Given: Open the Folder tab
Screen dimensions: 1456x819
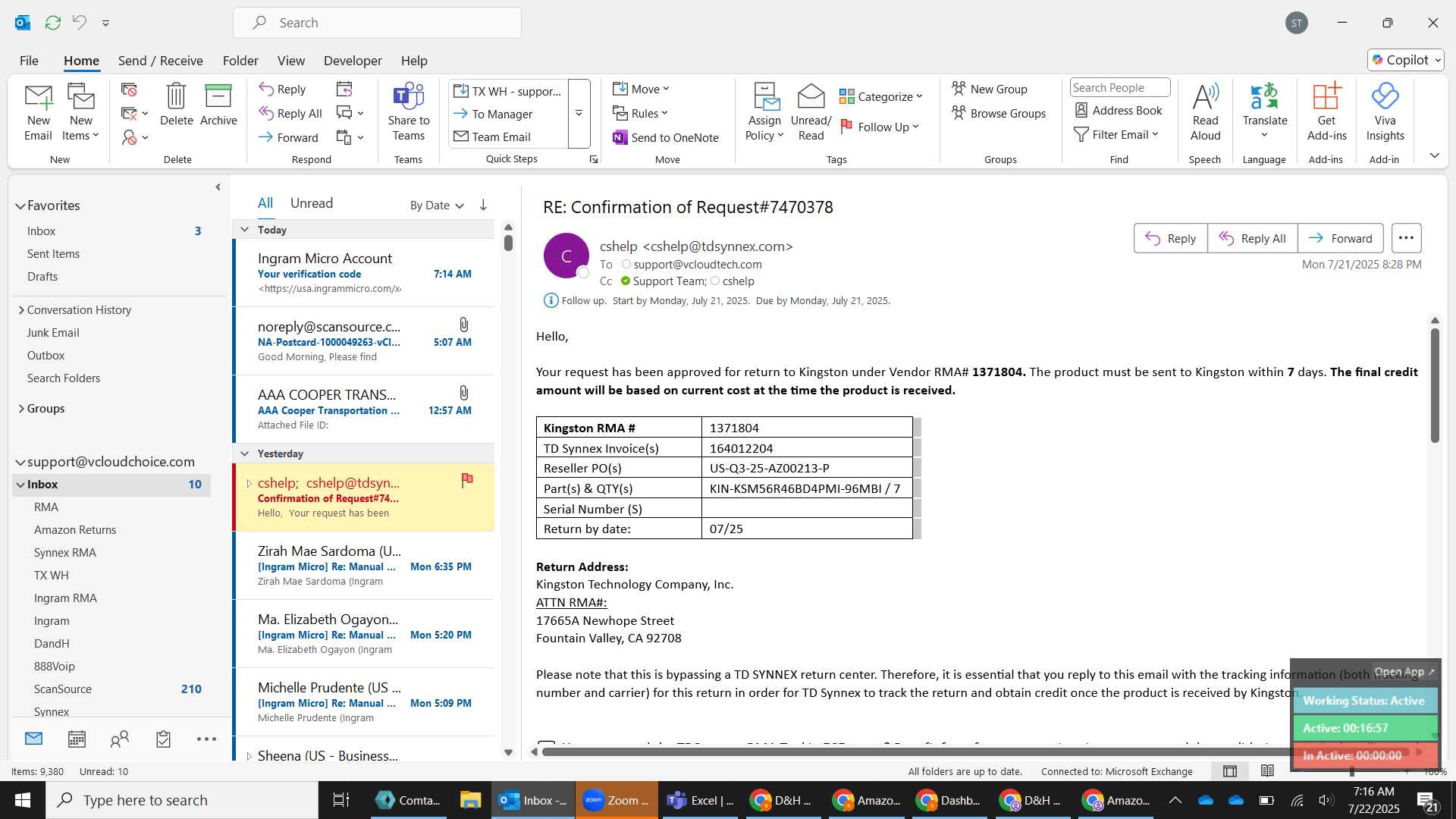Looking at the screenshot, I should click(240, 61).
